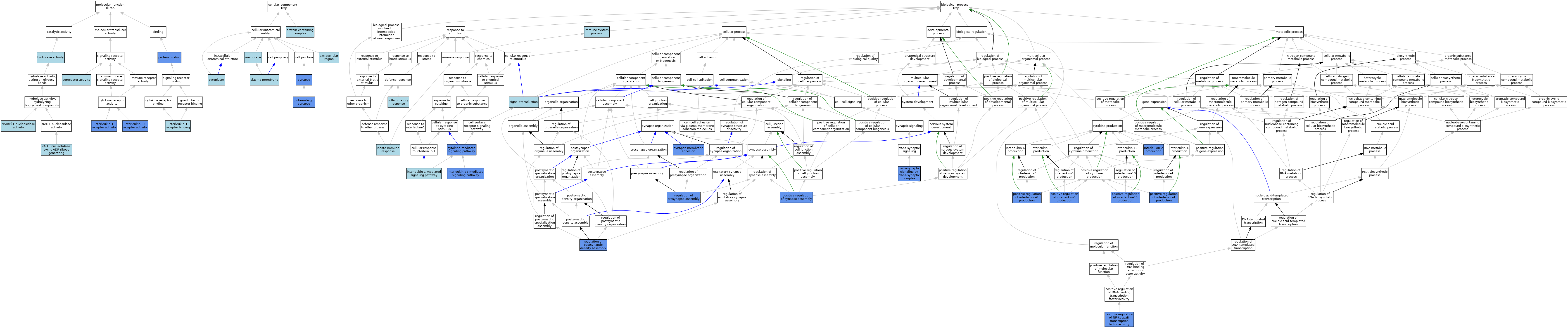This screenshot has height=328, width=1568.
Task: Click interleukin-33 receptor activity node
Action: click(135, 126)
